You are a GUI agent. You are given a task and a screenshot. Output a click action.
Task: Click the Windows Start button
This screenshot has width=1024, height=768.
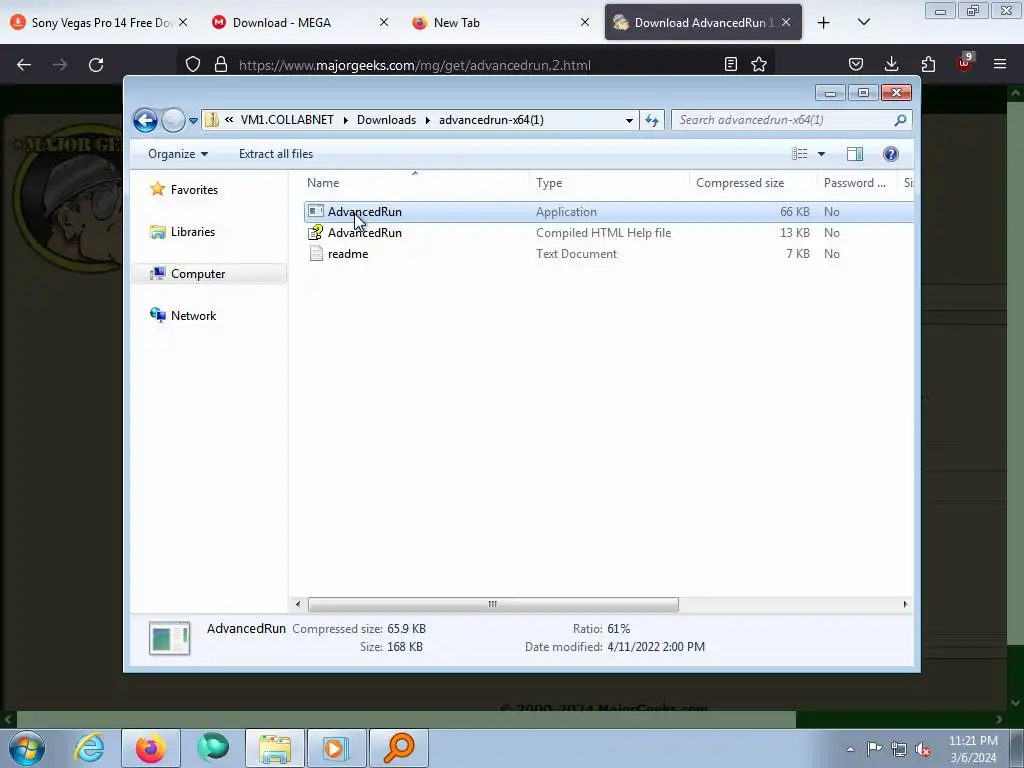pyautogui.click(x=26, y=748)
